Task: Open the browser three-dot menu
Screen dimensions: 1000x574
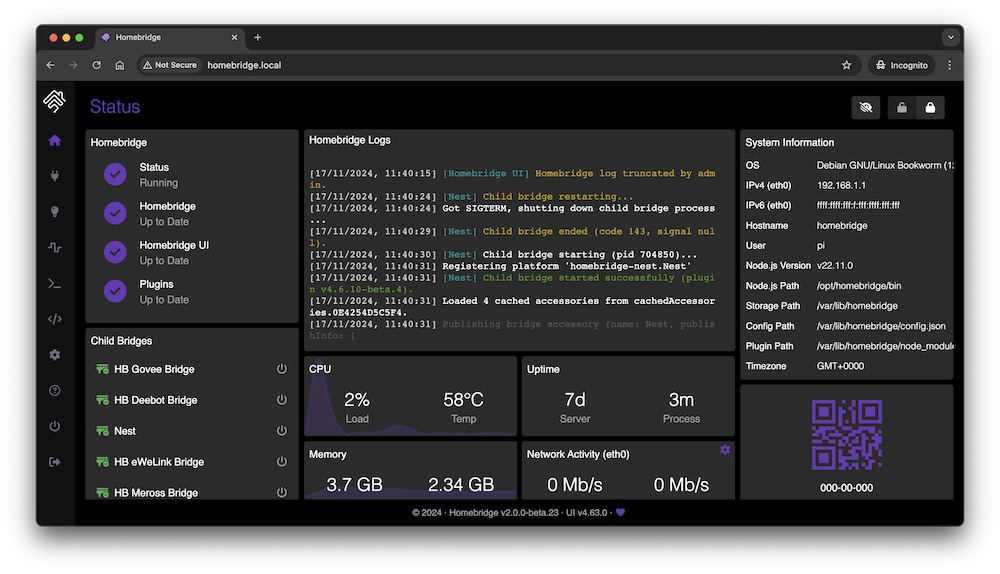Action: click(950, 65)
